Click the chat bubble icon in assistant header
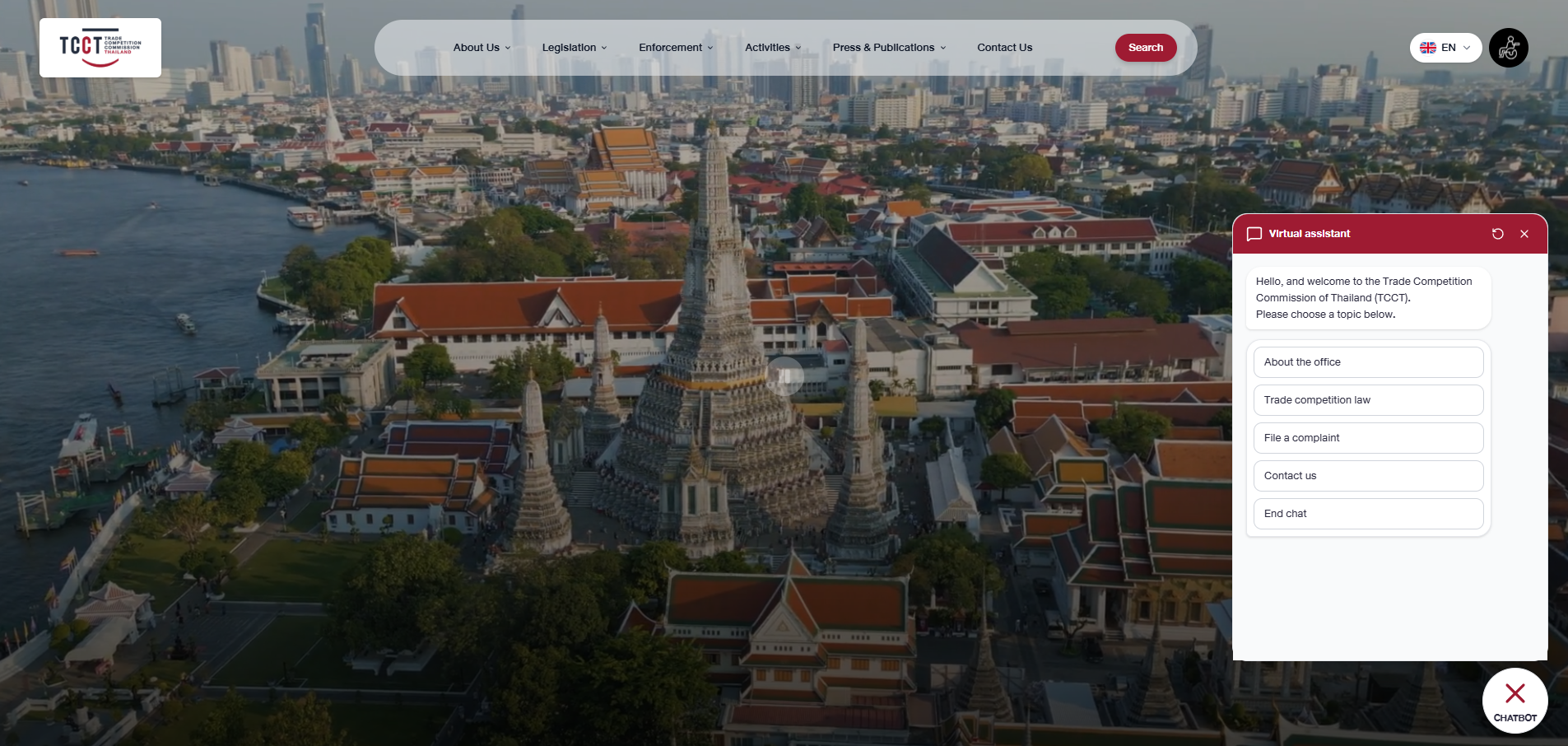1568x746 pixels. (x=1254, y=234)
